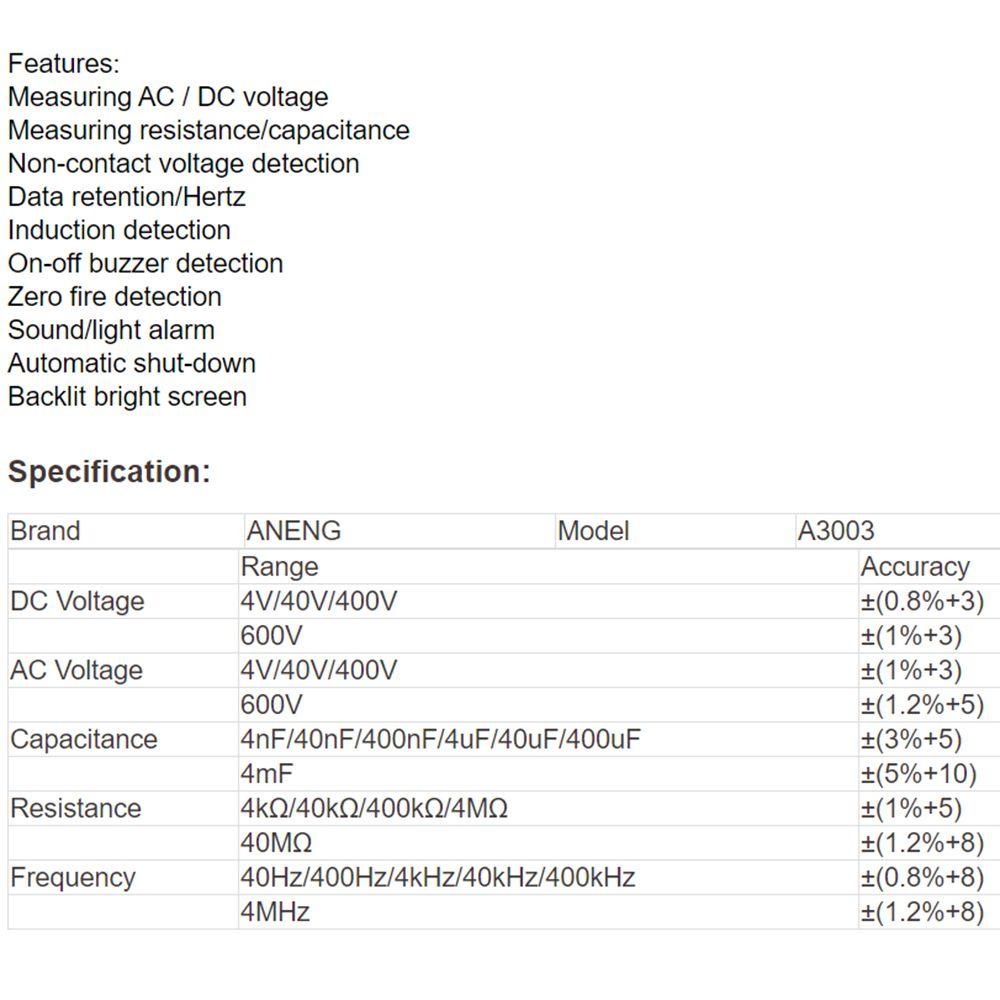This screenshot has width=1000, height=1000.
Task: Click the Capacitance row label
Action: coord(84,739)
